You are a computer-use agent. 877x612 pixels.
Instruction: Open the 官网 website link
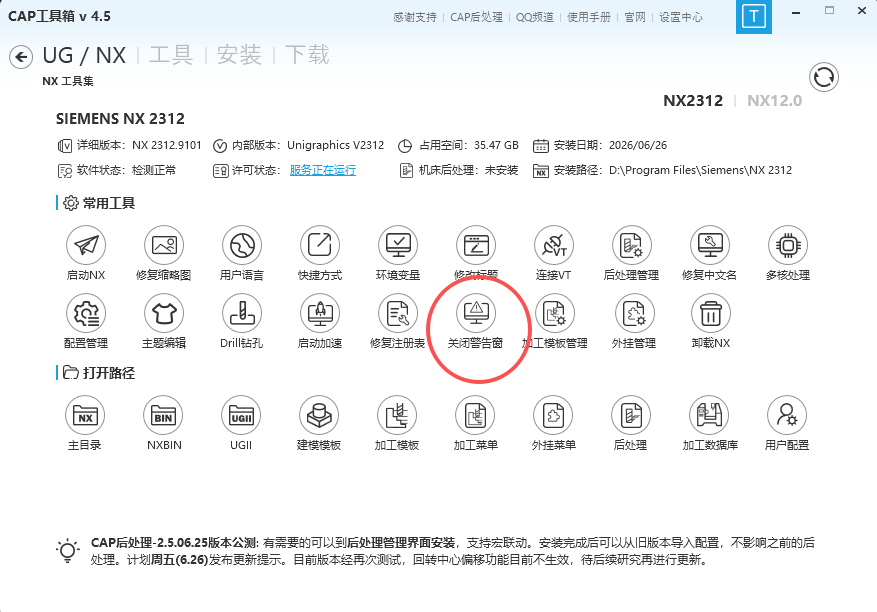pyautogui.click(x=635, y=17)
